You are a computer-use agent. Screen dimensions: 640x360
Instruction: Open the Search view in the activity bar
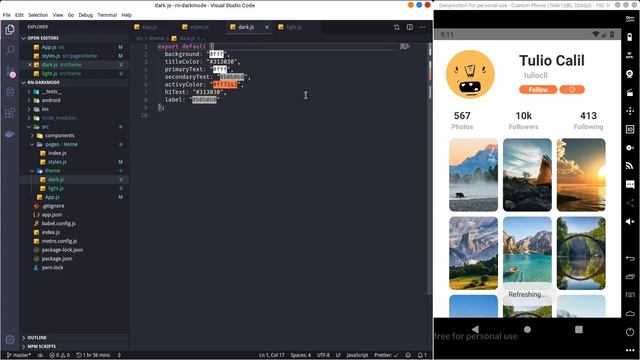[x=10, y=50]
